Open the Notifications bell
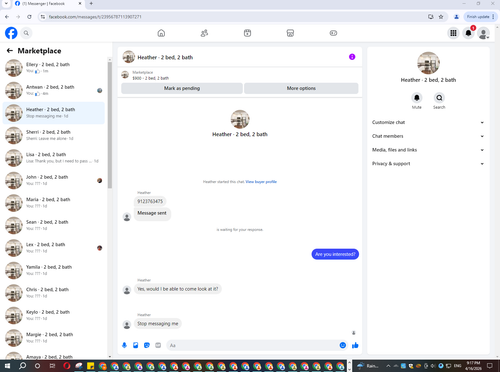Image resolution: width=500 pixels, height=372 pixels. coord(468,33)
